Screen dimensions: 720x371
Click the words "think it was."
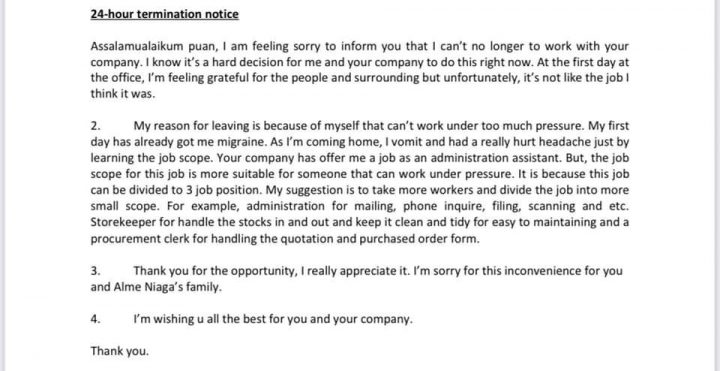pyautogui.click(x=123, y=94)
